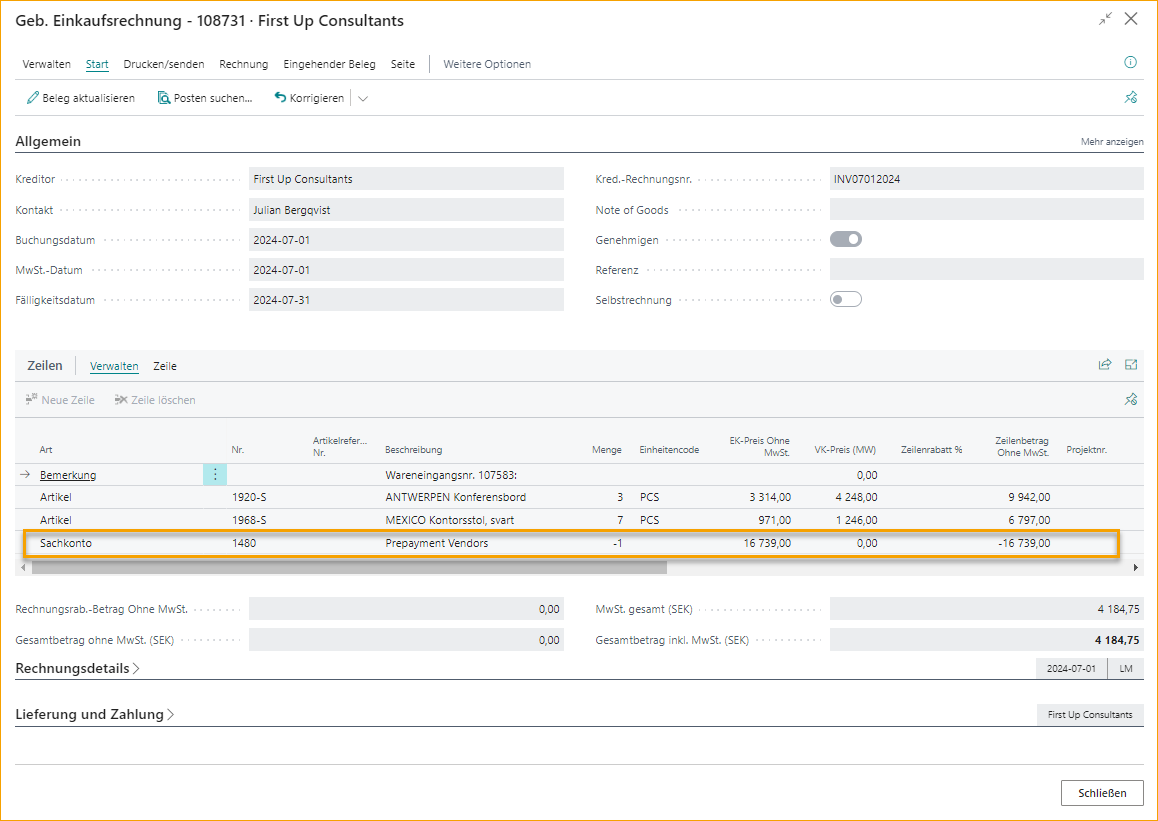Click the Beleg aktualisieren pencil icon
The image size is (1158, 821).
33,98
